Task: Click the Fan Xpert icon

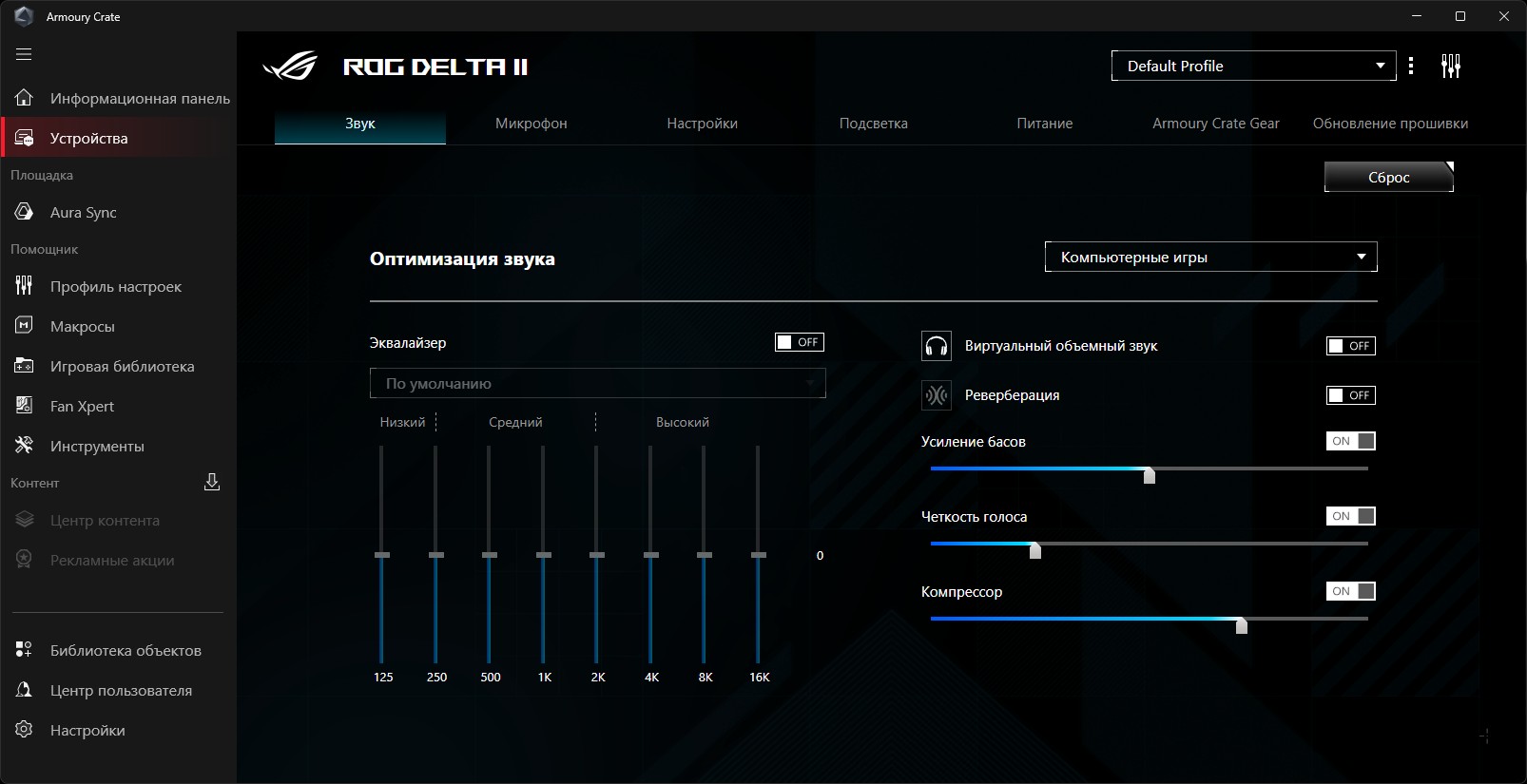Action: (x=24, y=406)
